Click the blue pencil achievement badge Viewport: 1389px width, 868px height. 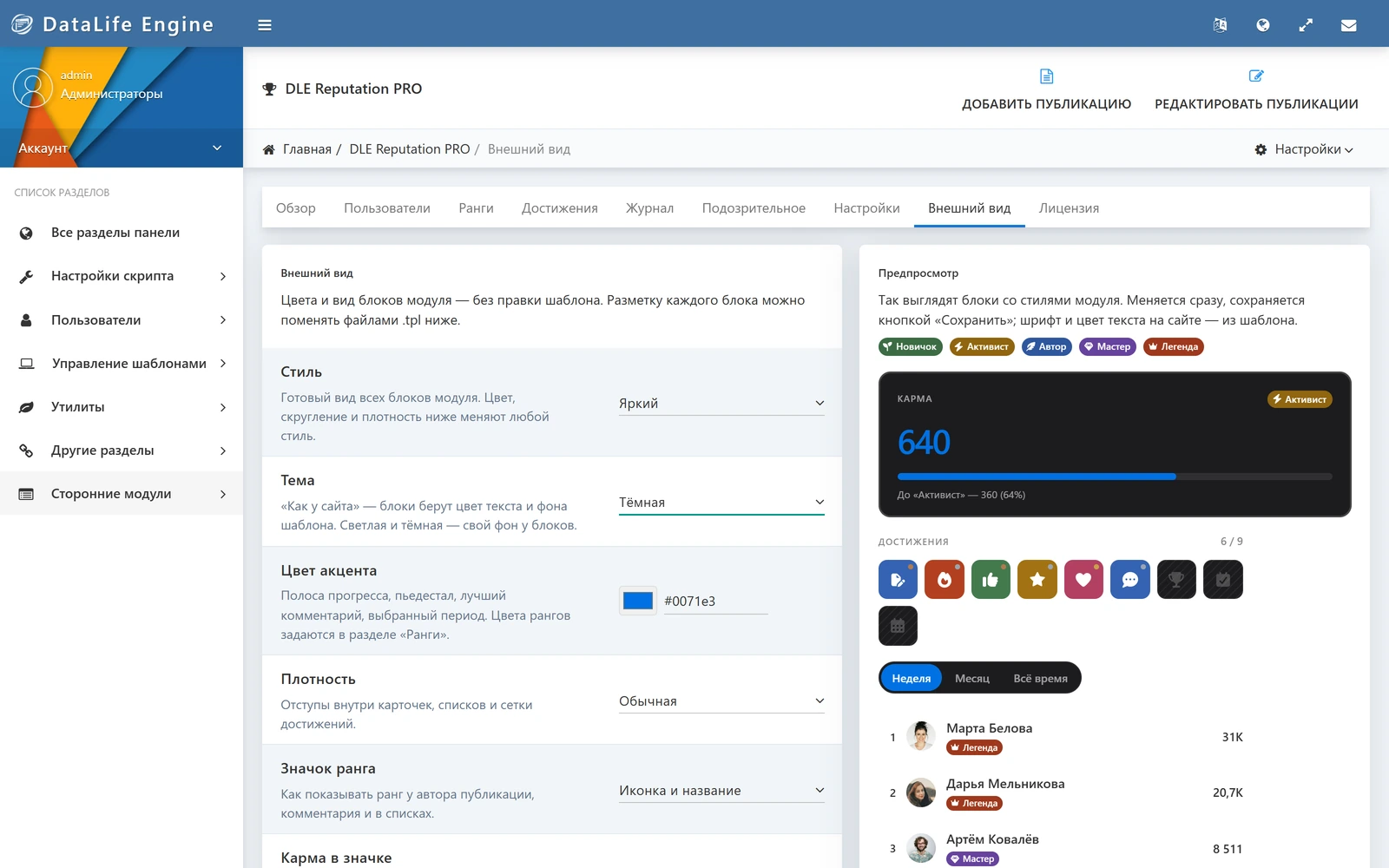pyautogui.click(x=898, y=580)
